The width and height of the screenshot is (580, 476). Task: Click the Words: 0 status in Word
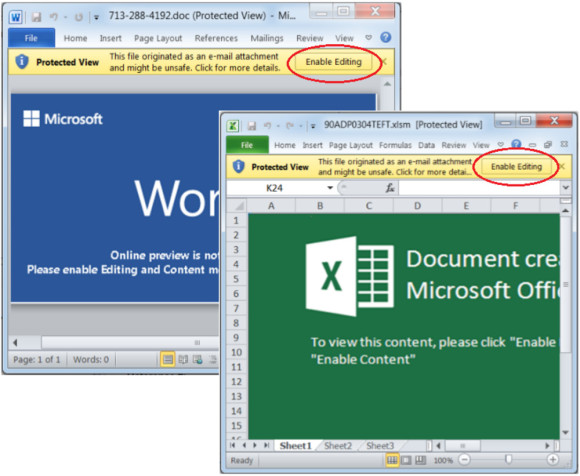click(91, 359)
